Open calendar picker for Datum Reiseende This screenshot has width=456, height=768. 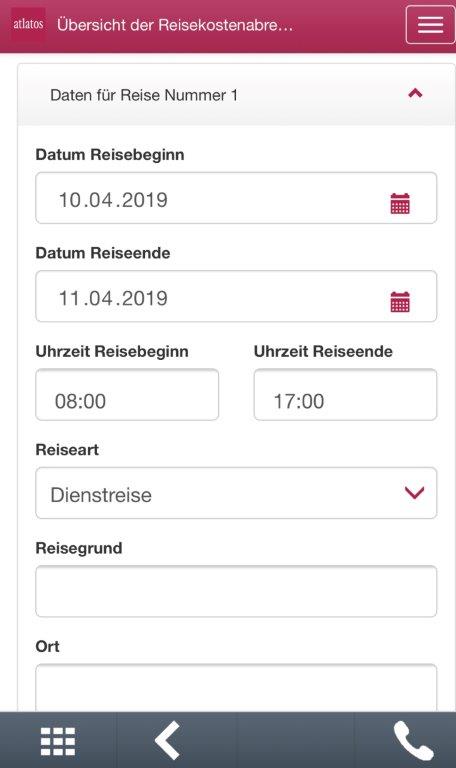click(400, 302)
